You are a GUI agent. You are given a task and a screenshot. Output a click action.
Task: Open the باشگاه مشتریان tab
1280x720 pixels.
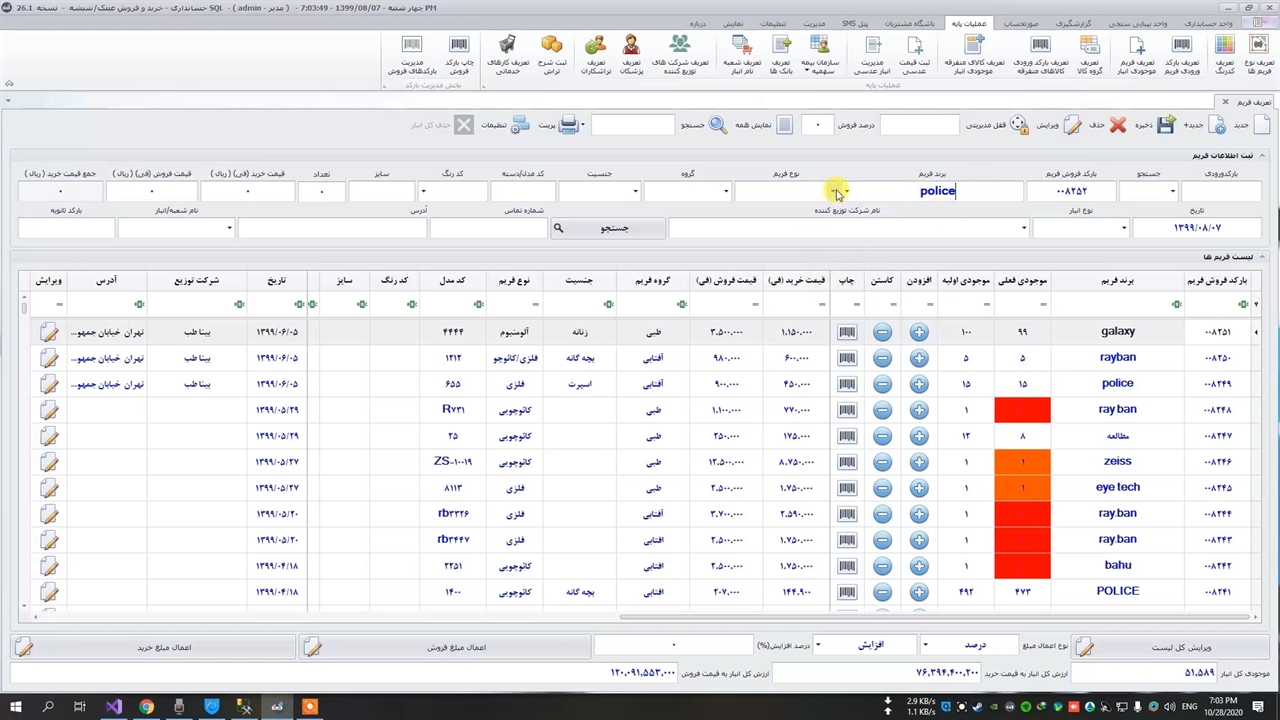click(x=909, y=23)
